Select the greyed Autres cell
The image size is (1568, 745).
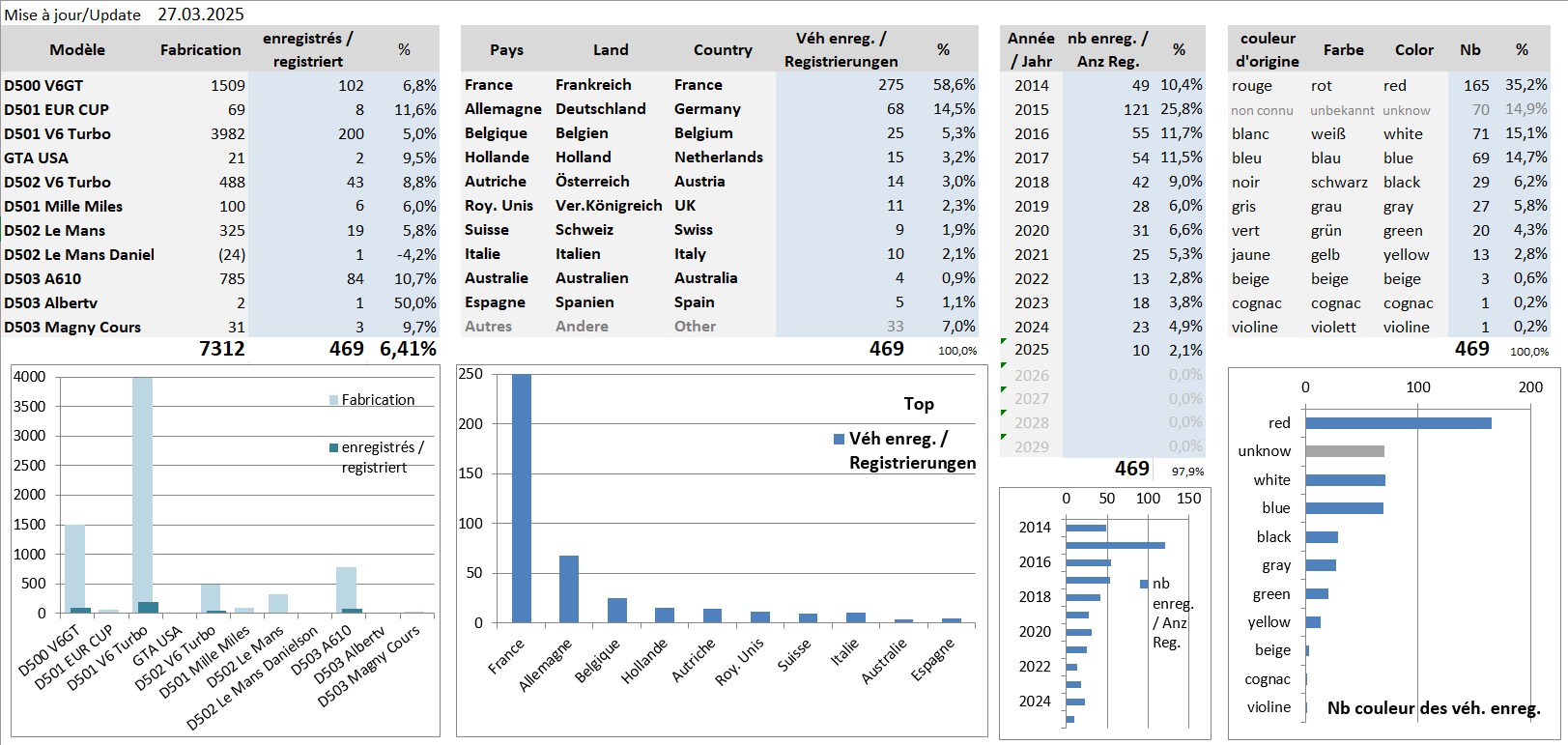(x=488, y=327)
